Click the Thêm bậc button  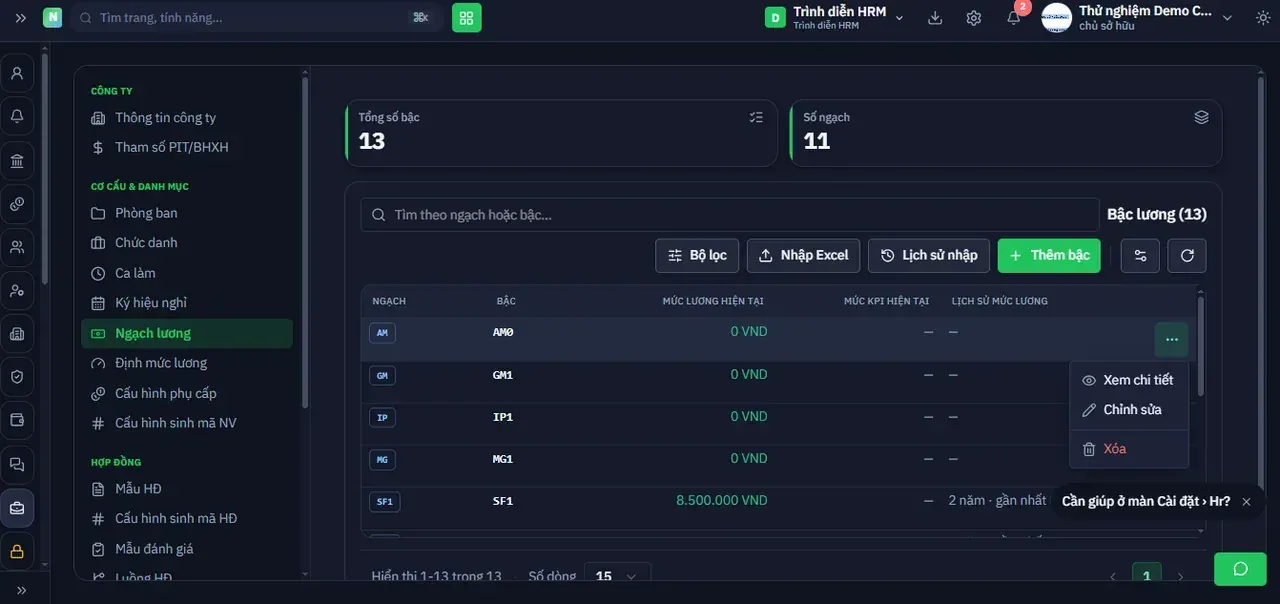(x=1049, y=255)
